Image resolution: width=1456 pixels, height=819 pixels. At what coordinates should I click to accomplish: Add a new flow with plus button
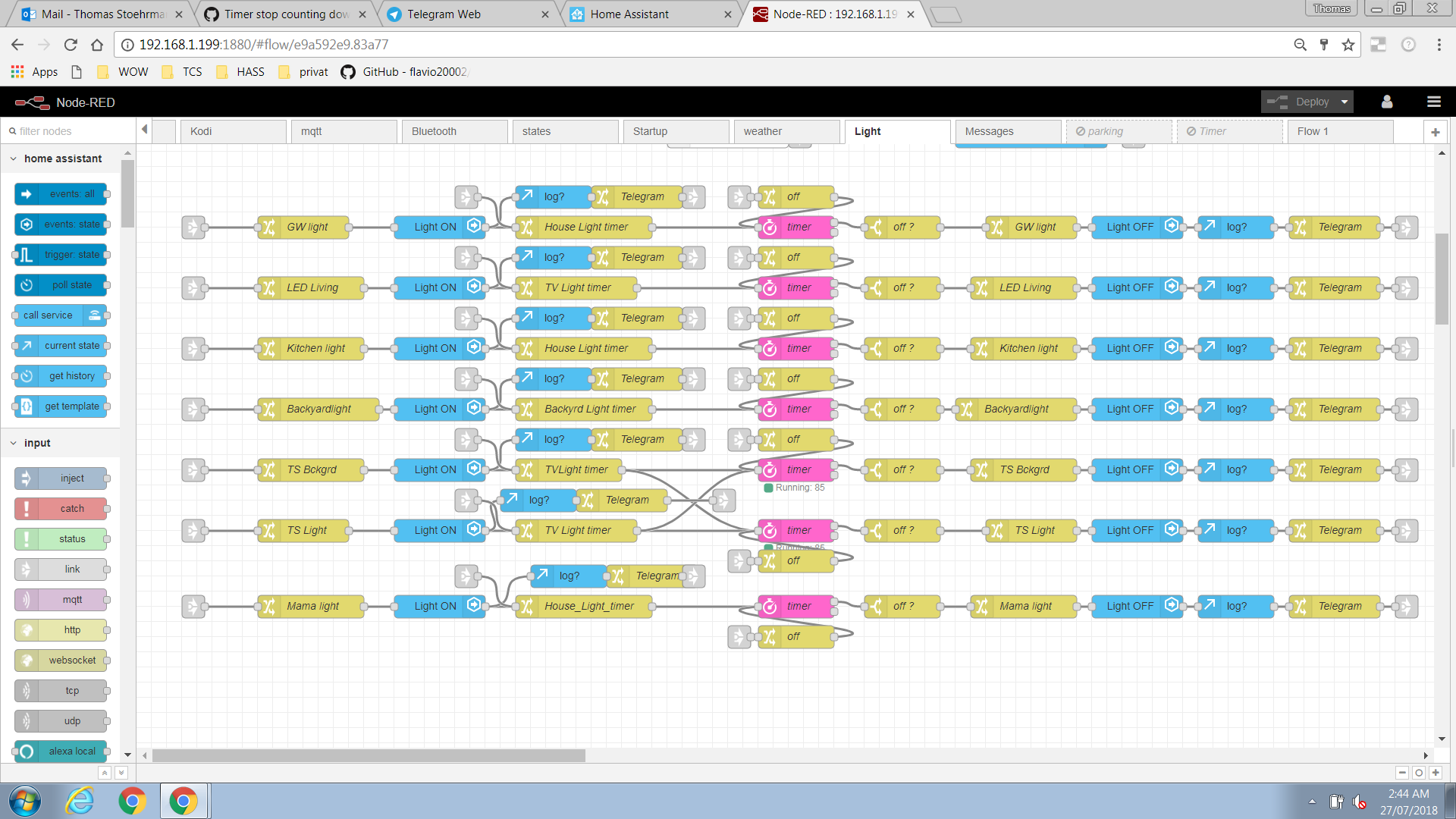1435,131
